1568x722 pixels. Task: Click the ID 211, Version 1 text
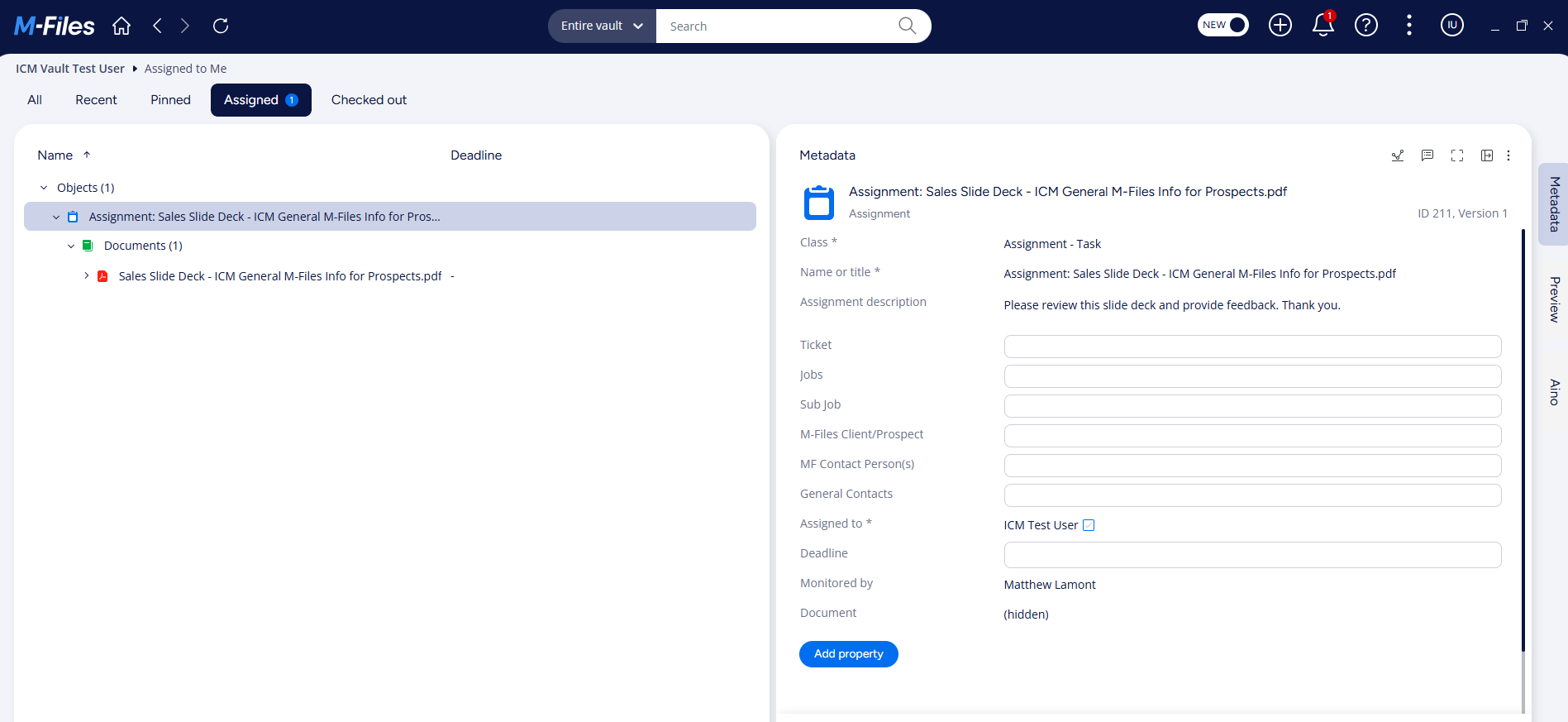click(x=1463, y=213)
